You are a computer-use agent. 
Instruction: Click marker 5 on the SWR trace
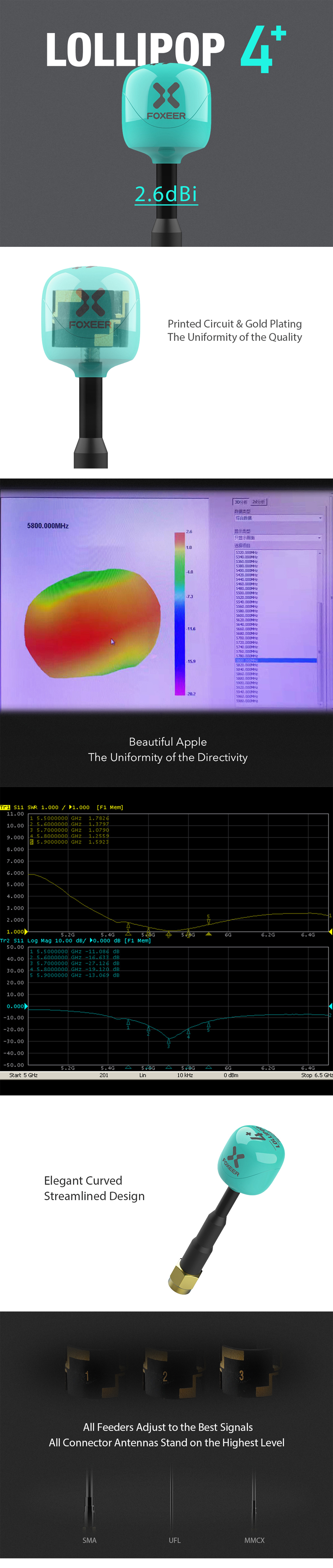pos(208,919)
